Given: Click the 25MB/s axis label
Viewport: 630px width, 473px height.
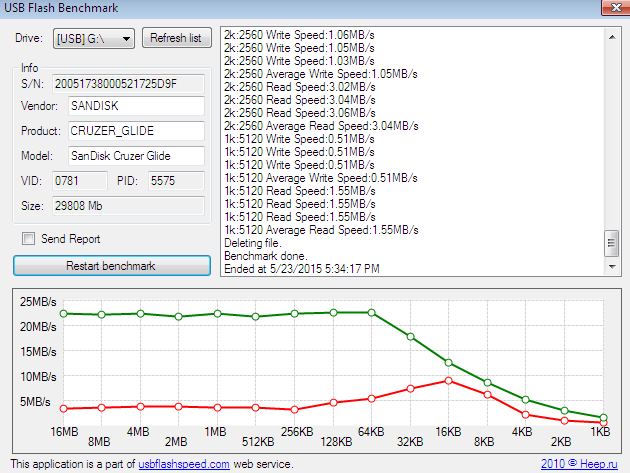Looking at the screenshot, I should 38,302.
